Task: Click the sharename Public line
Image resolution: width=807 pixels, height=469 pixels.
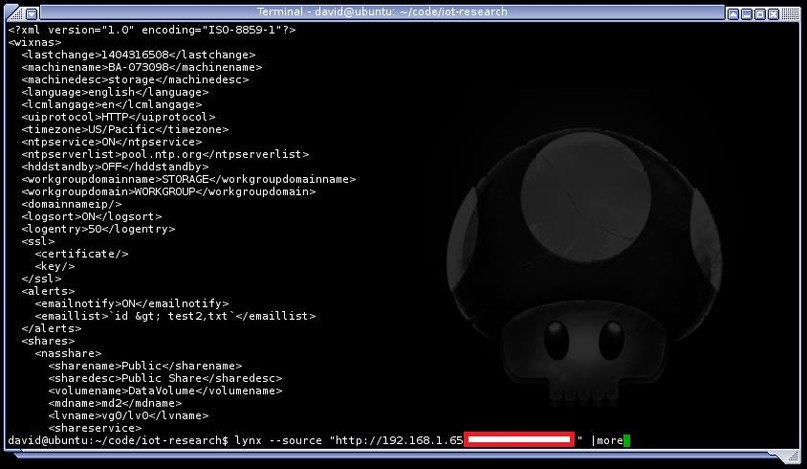Action: coord(145,366)
